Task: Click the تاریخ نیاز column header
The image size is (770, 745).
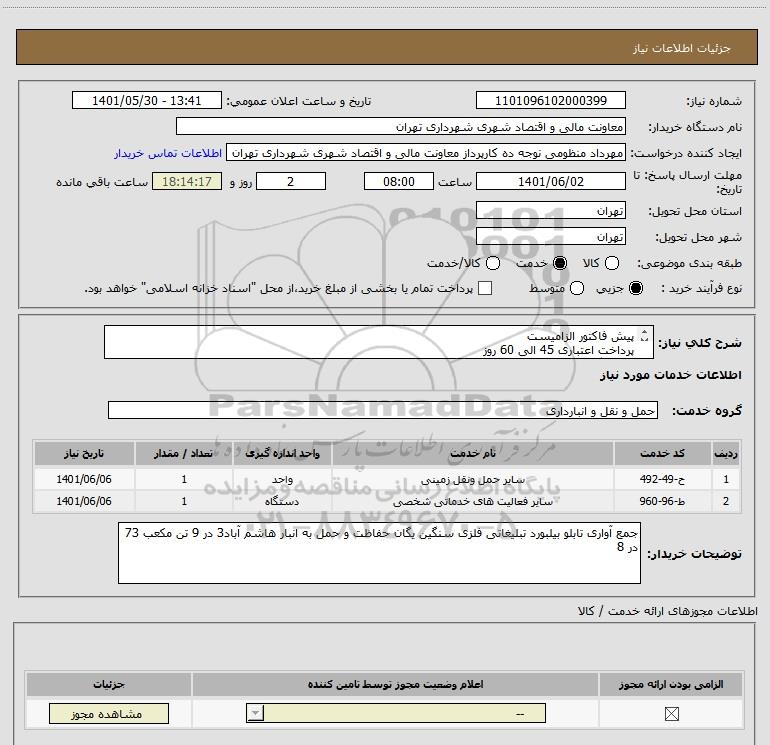Action: point(84,453)
